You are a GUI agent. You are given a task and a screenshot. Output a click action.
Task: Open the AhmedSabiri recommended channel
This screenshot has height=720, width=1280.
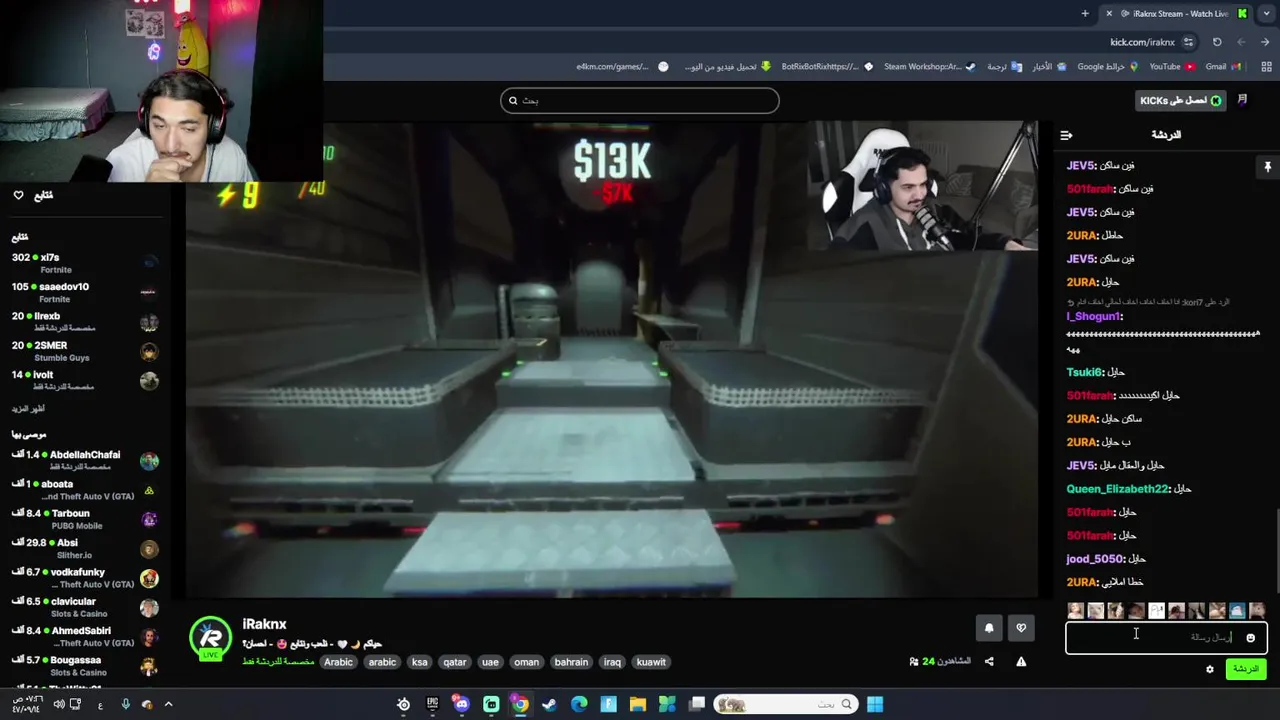pos(85,636)
